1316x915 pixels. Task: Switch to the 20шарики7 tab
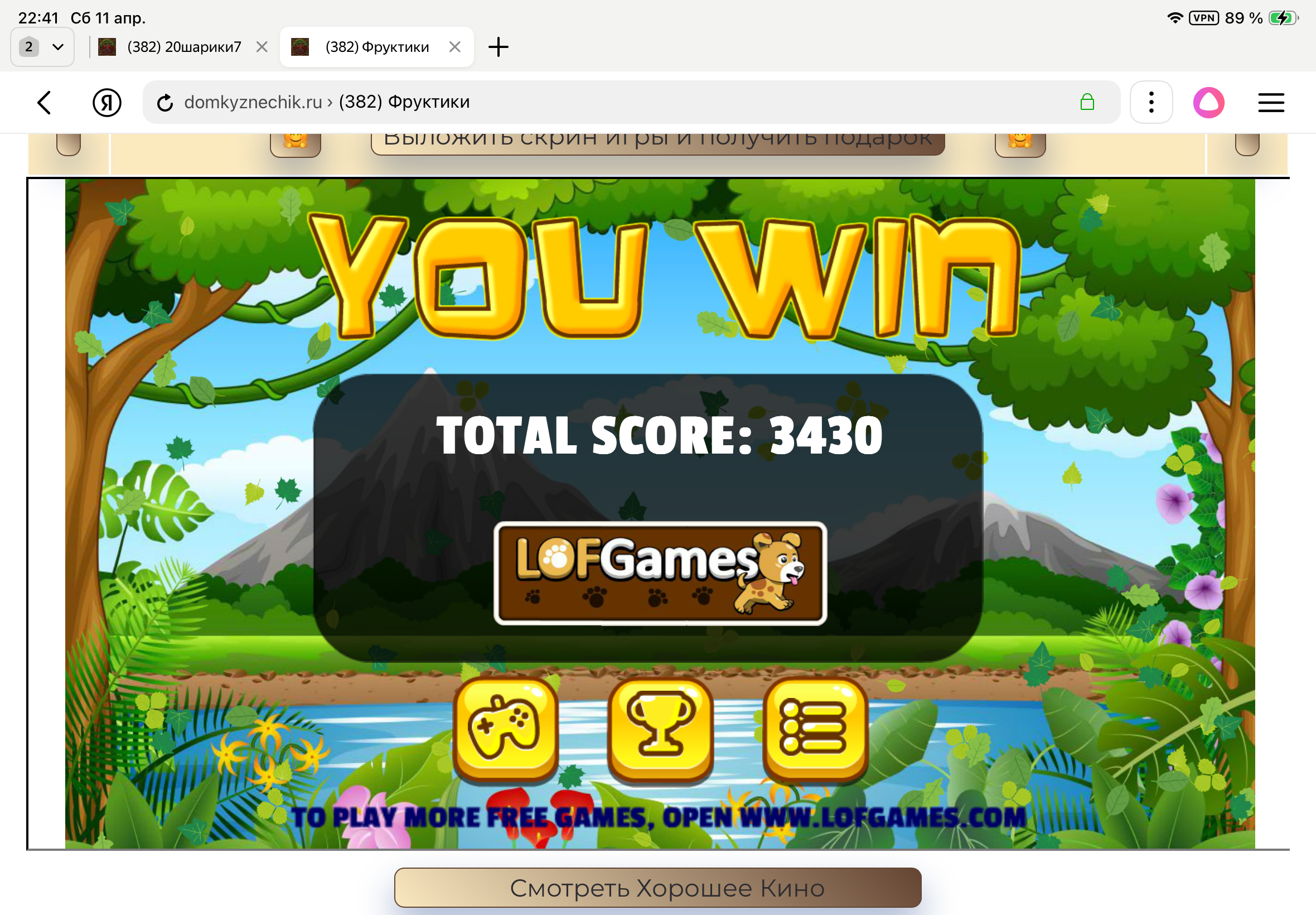coord(183,47)
